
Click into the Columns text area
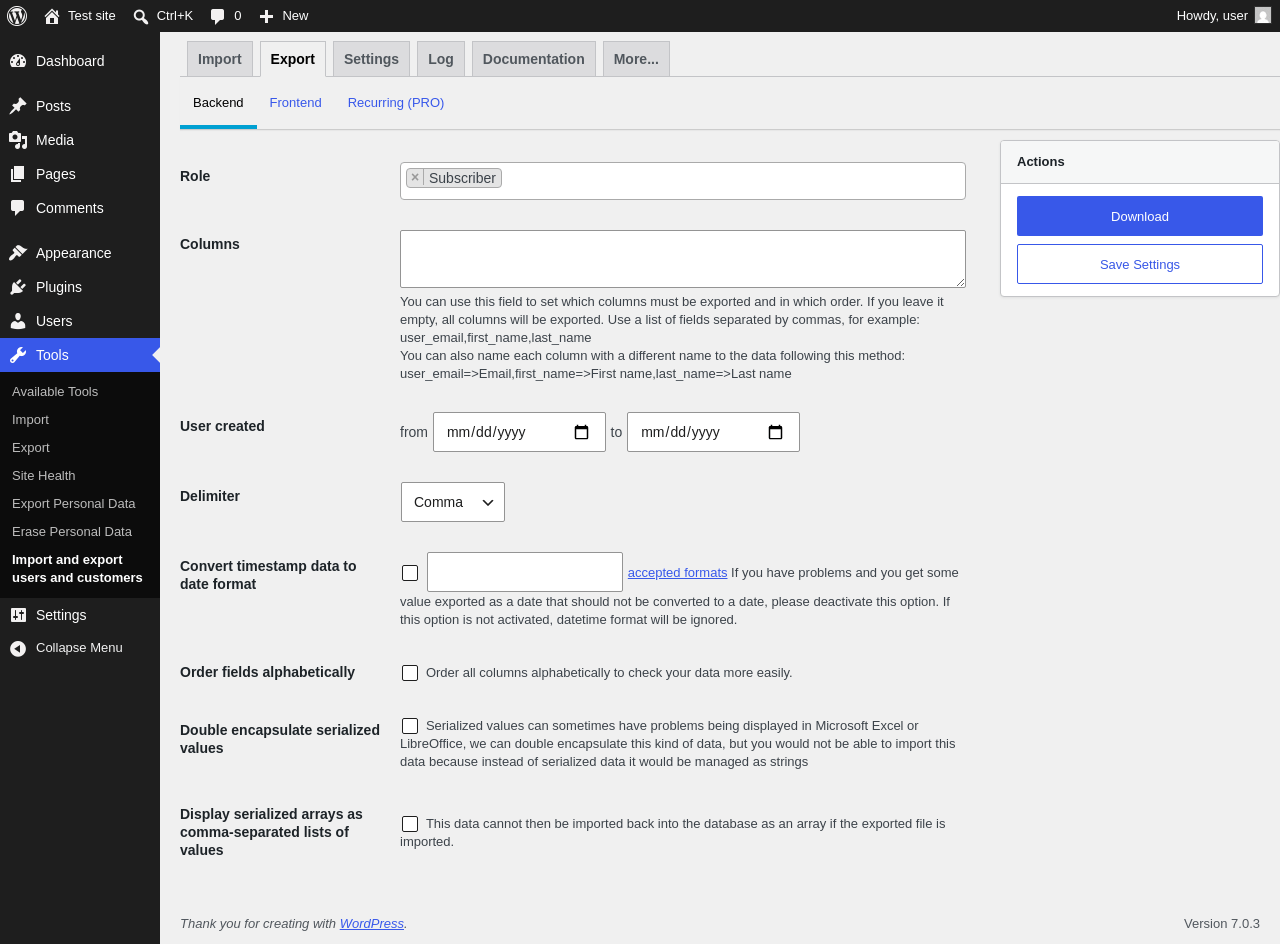point(683,259)
